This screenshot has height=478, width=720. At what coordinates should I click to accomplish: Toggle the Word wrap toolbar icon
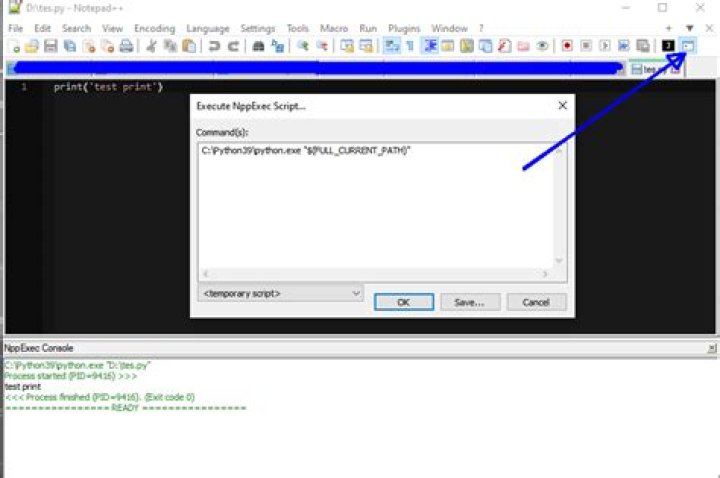392,46
